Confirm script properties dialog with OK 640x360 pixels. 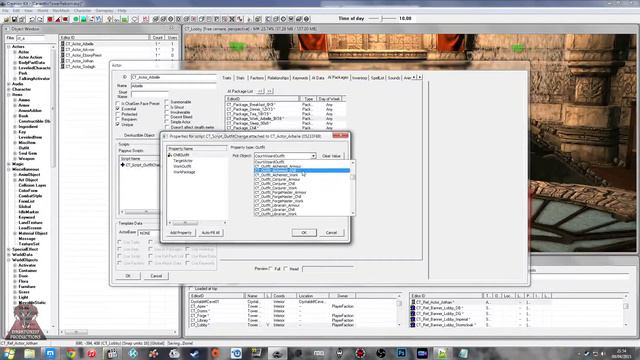pos(304,233)
